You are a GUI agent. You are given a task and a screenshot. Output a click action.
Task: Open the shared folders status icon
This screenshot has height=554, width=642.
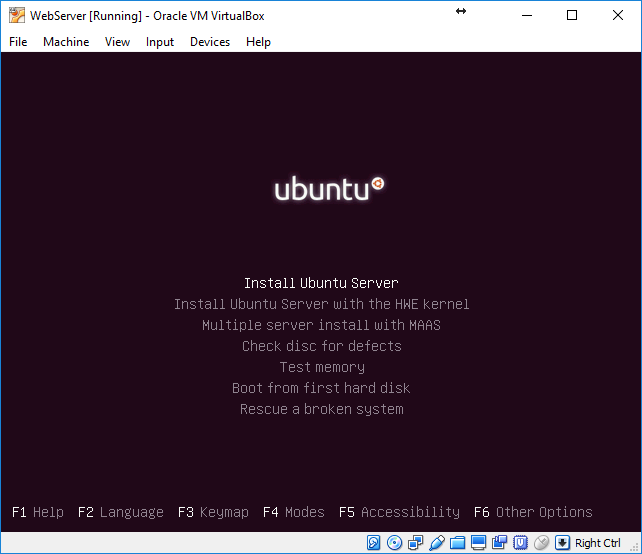click(458, 543)
